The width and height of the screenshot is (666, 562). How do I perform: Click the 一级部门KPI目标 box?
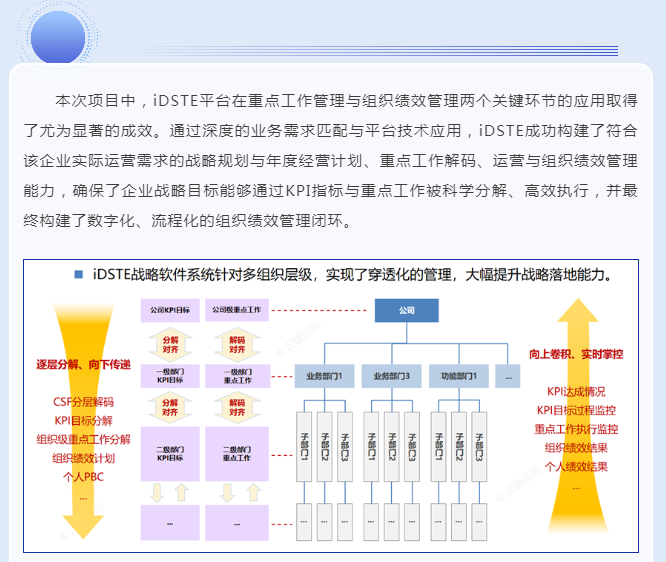(x=170, y=376)
